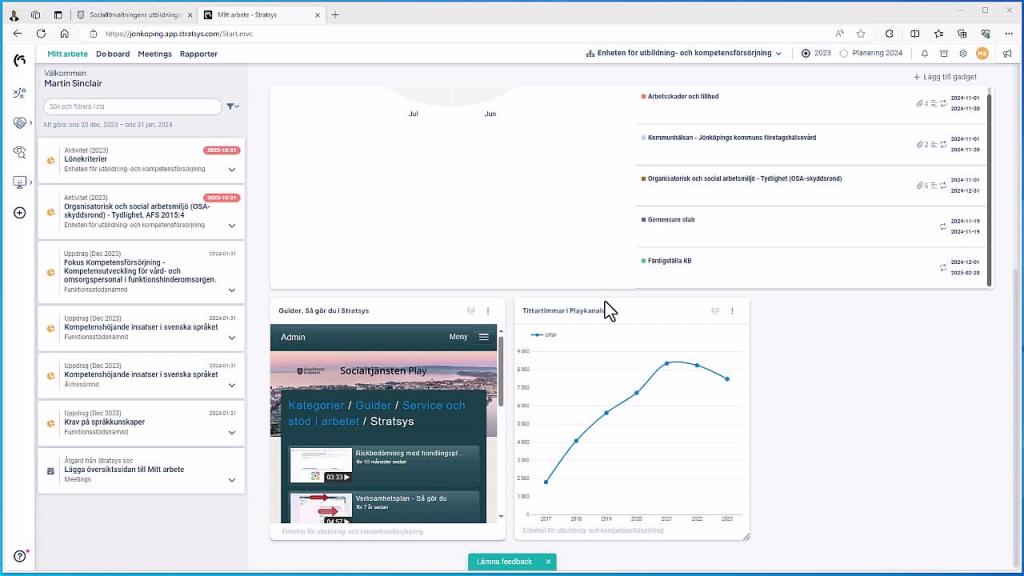Select the 2023 radio button
The width and height of the screenshot is (1024, 576).
tap(806, 54)
